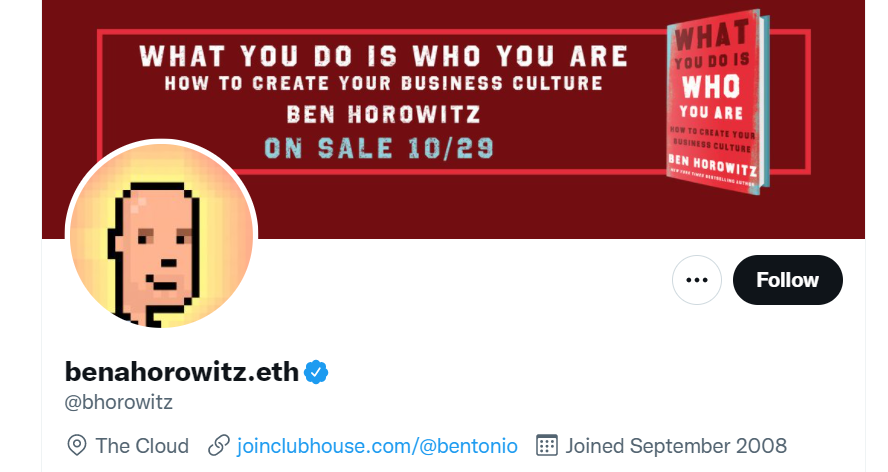
Task: Open the three-dot more options menu
Action: click(x=697, y=280)
